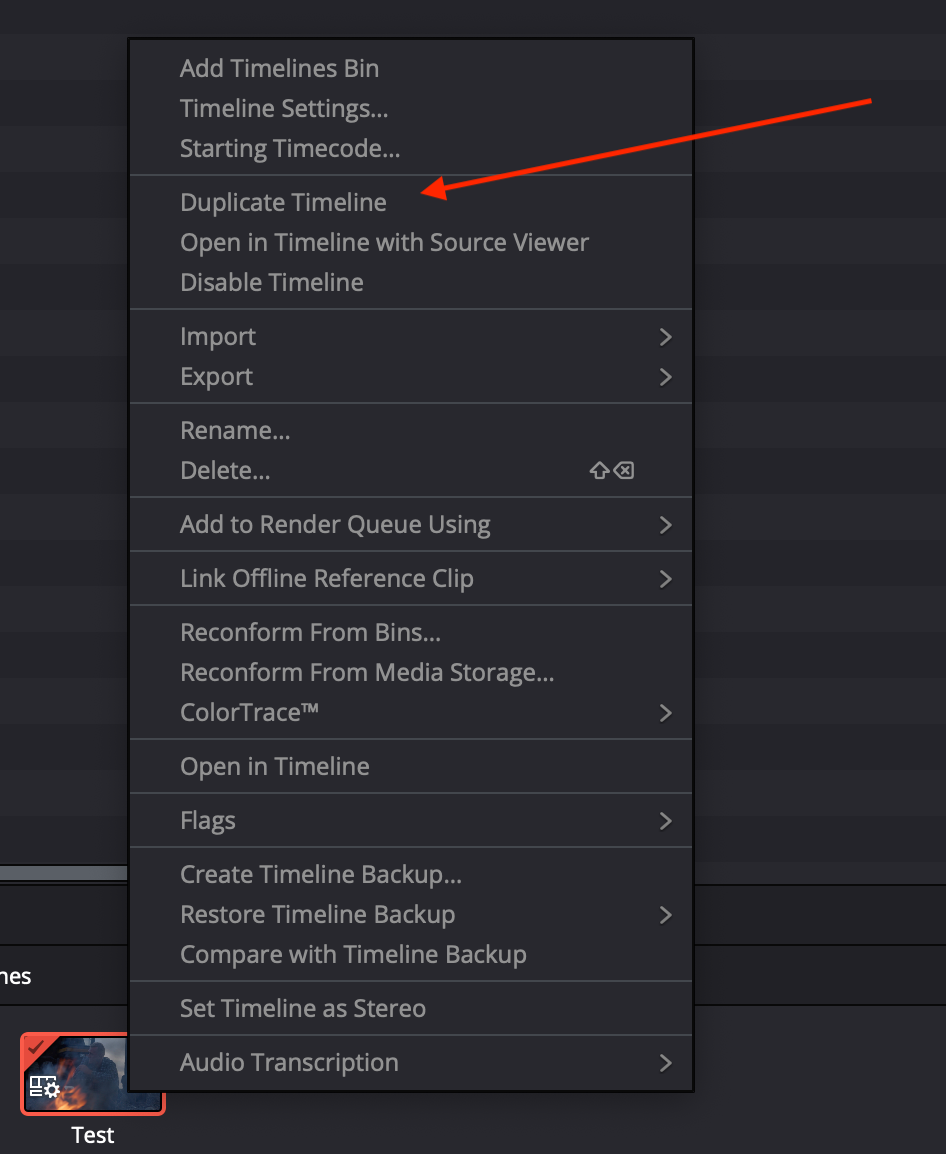Open Add to Render Queue Using submenu

pos(411,525)
